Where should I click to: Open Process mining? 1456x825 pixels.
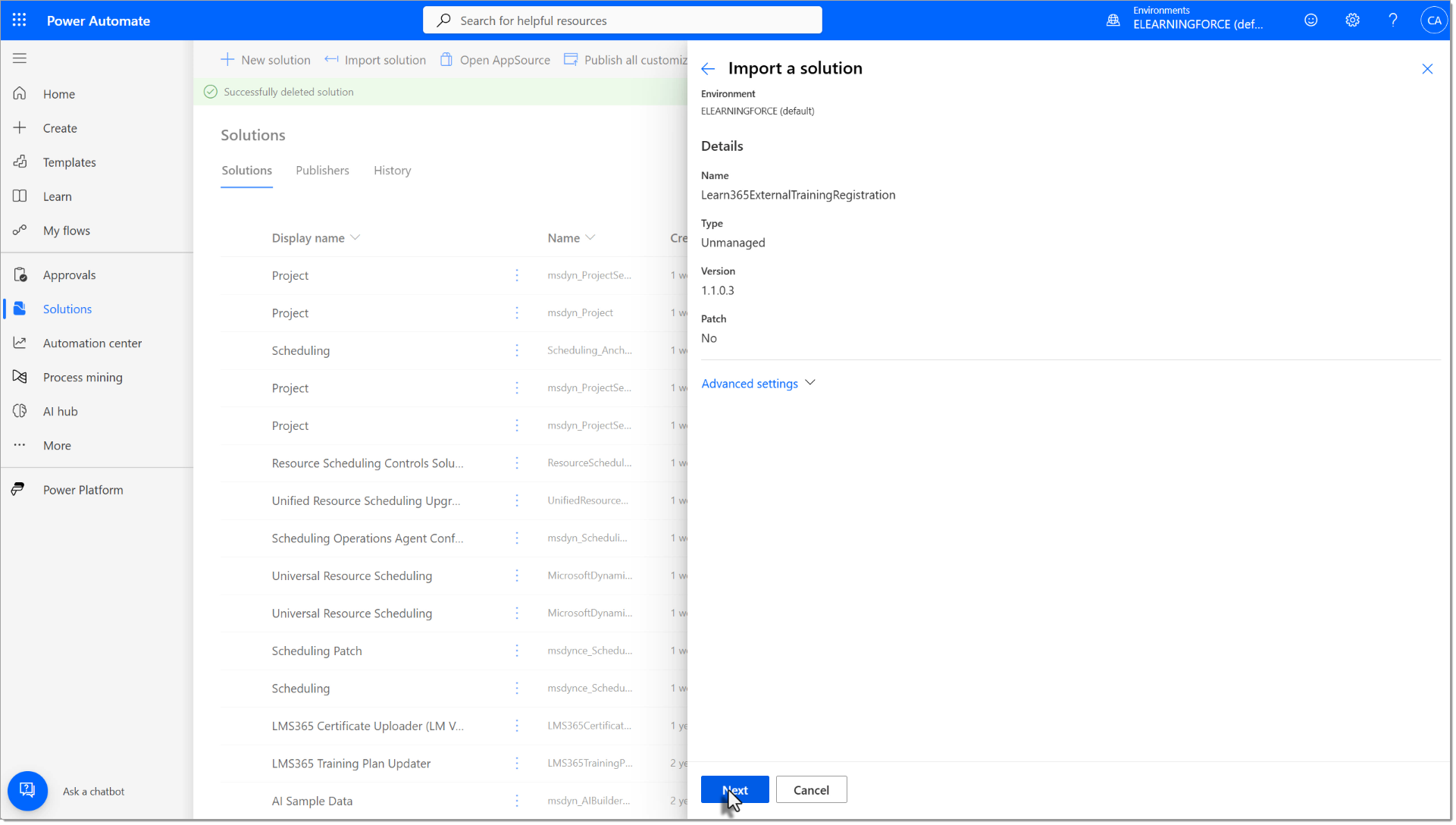(x=83, y=377)
